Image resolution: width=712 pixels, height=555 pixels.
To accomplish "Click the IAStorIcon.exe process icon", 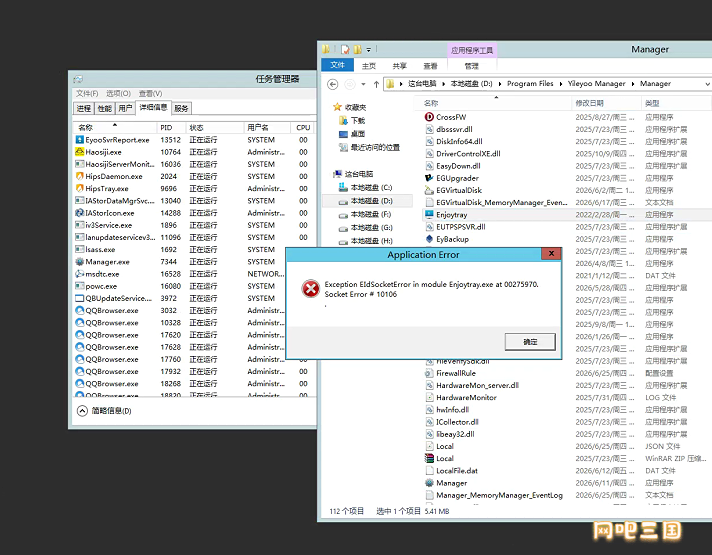I will point(79,213).
